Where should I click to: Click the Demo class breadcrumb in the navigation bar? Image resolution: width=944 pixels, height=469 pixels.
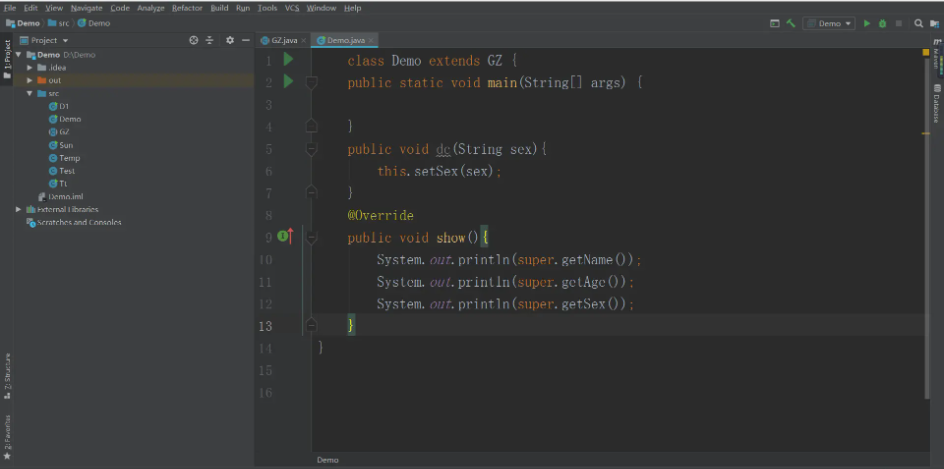pos(94,23)
